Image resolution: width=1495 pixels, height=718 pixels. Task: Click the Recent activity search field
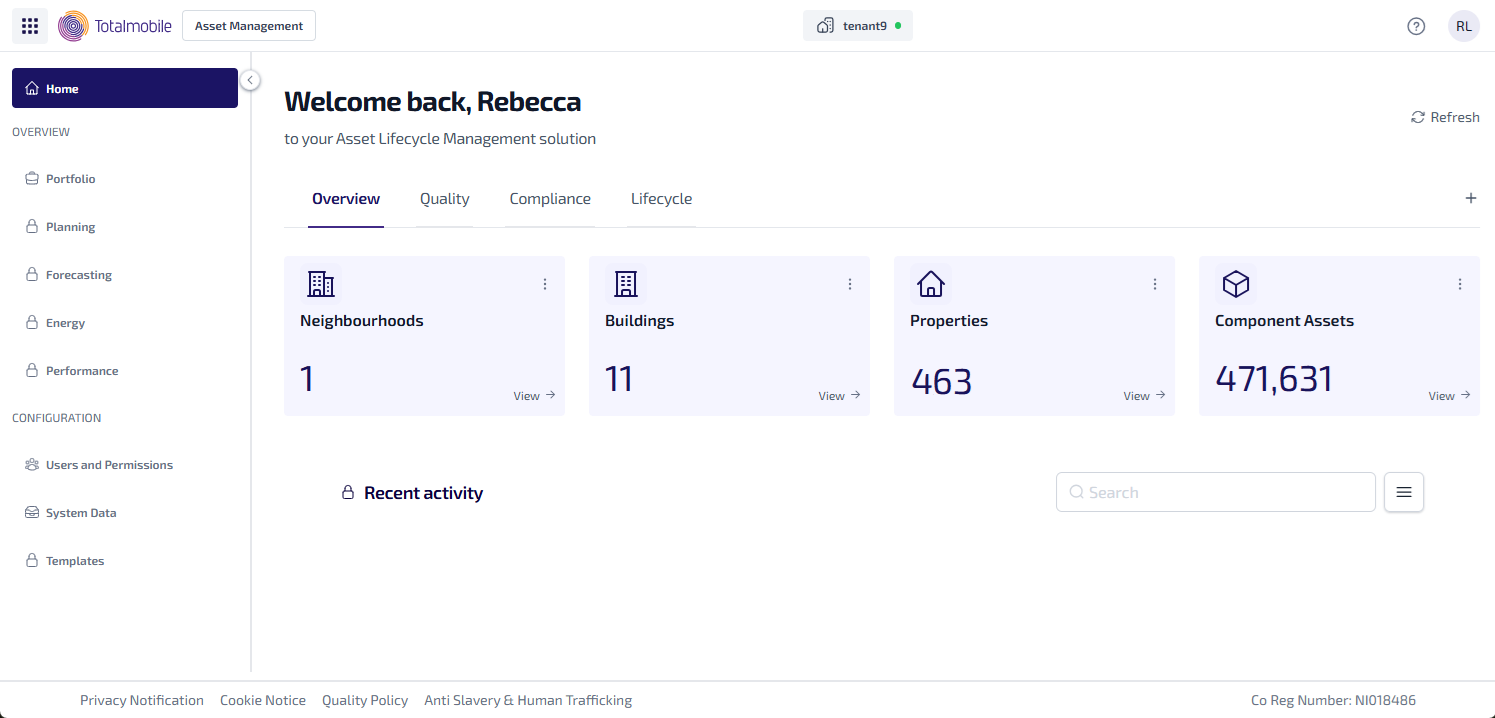(1215, 492)
